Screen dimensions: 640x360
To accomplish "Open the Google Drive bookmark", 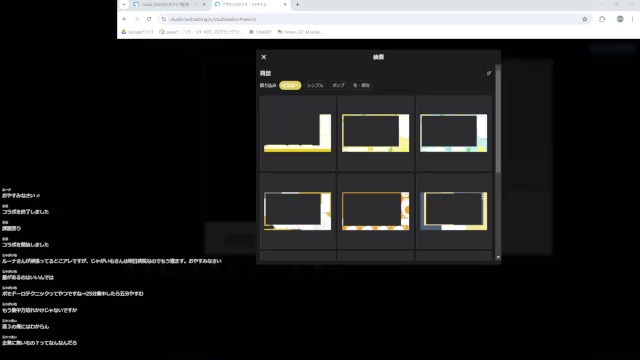I will [138, 32].
